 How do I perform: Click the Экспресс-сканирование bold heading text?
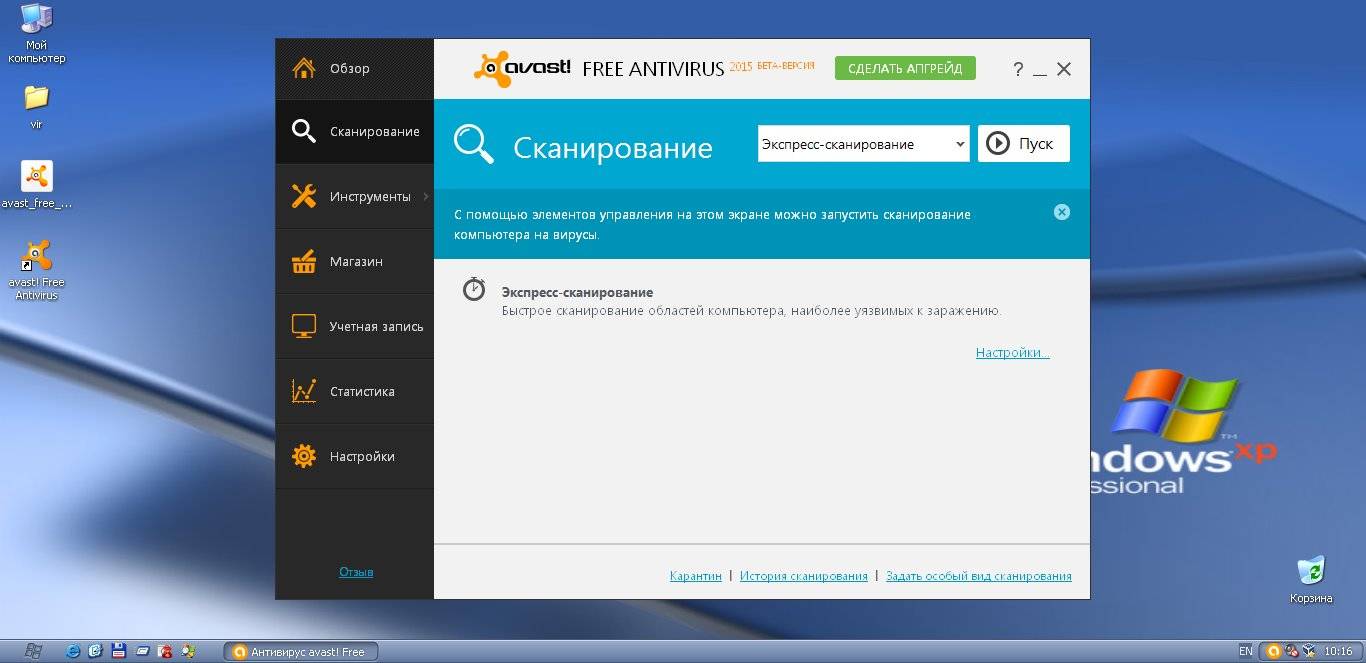[x=577, y=292]
